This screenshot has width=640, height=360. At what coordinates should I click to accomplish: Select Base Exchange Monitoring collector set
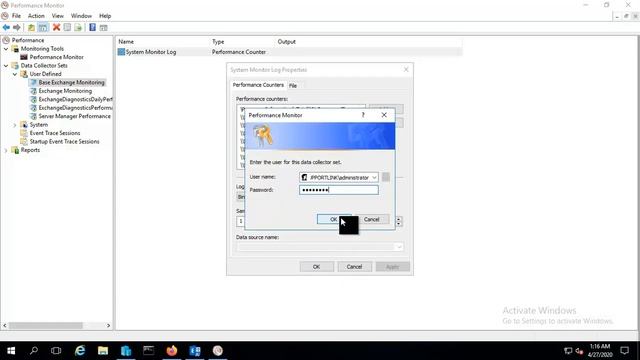71,82
